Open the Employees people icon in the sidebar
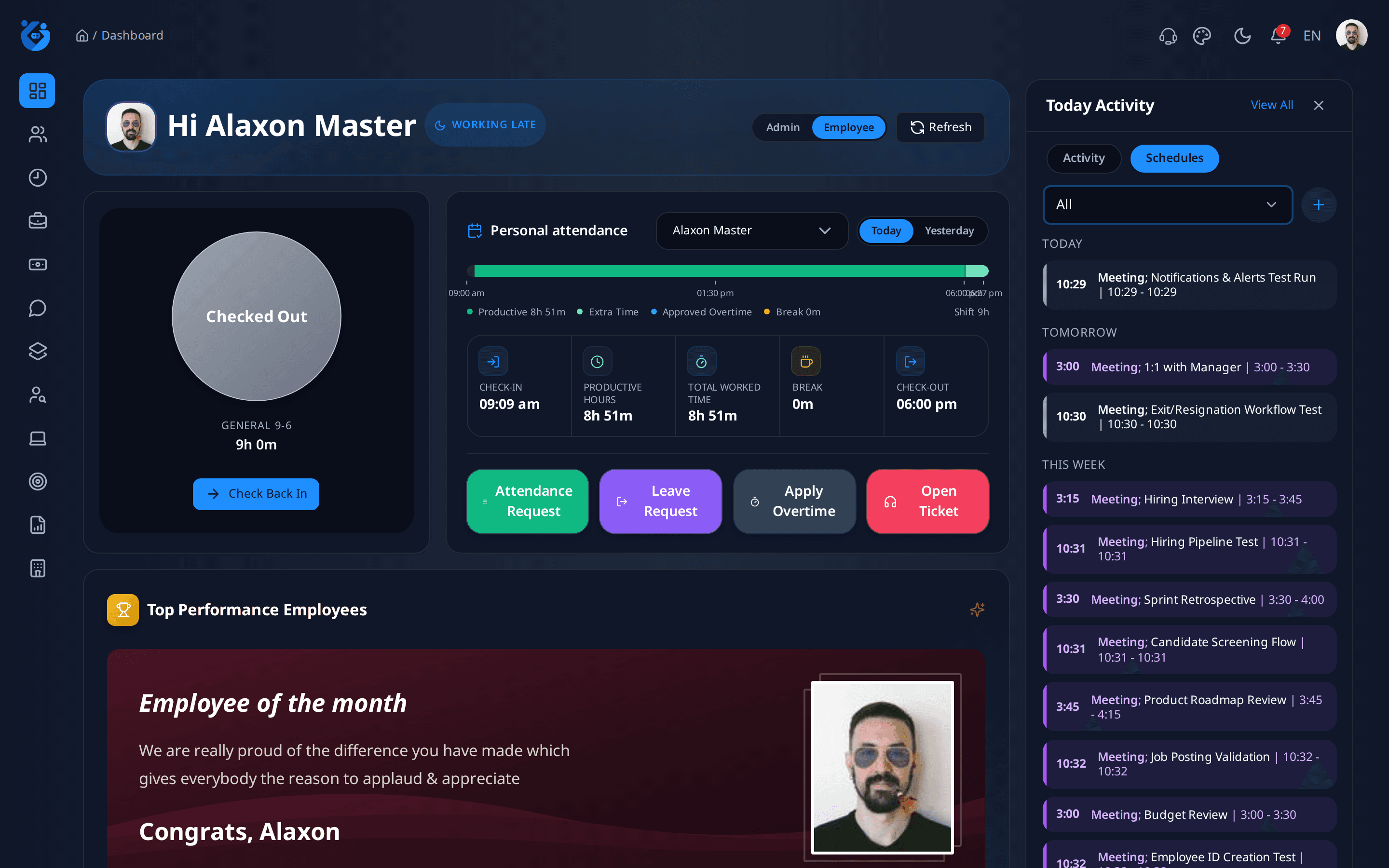The width and height of the screenshot is (1389, 868). [x=37, y=135]
